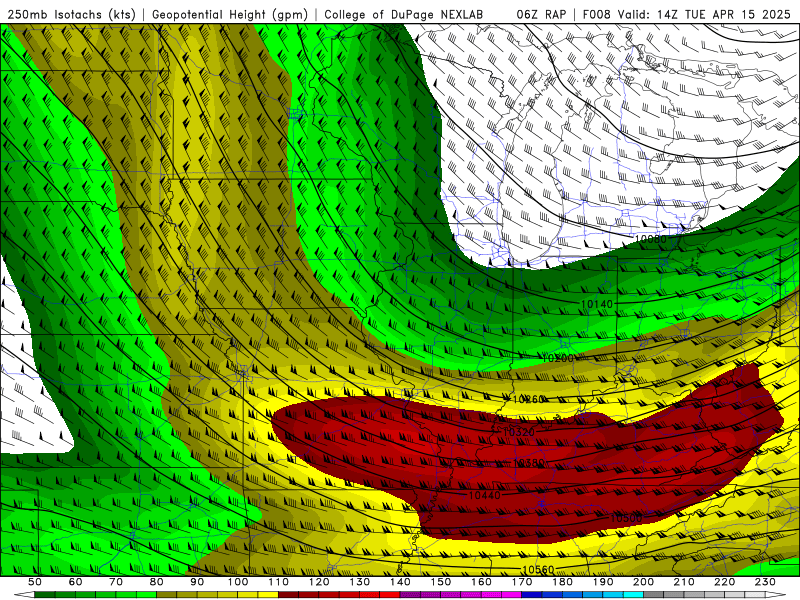Click the legend value 50
Screen dimensions: 800x600
click(35, 582)
